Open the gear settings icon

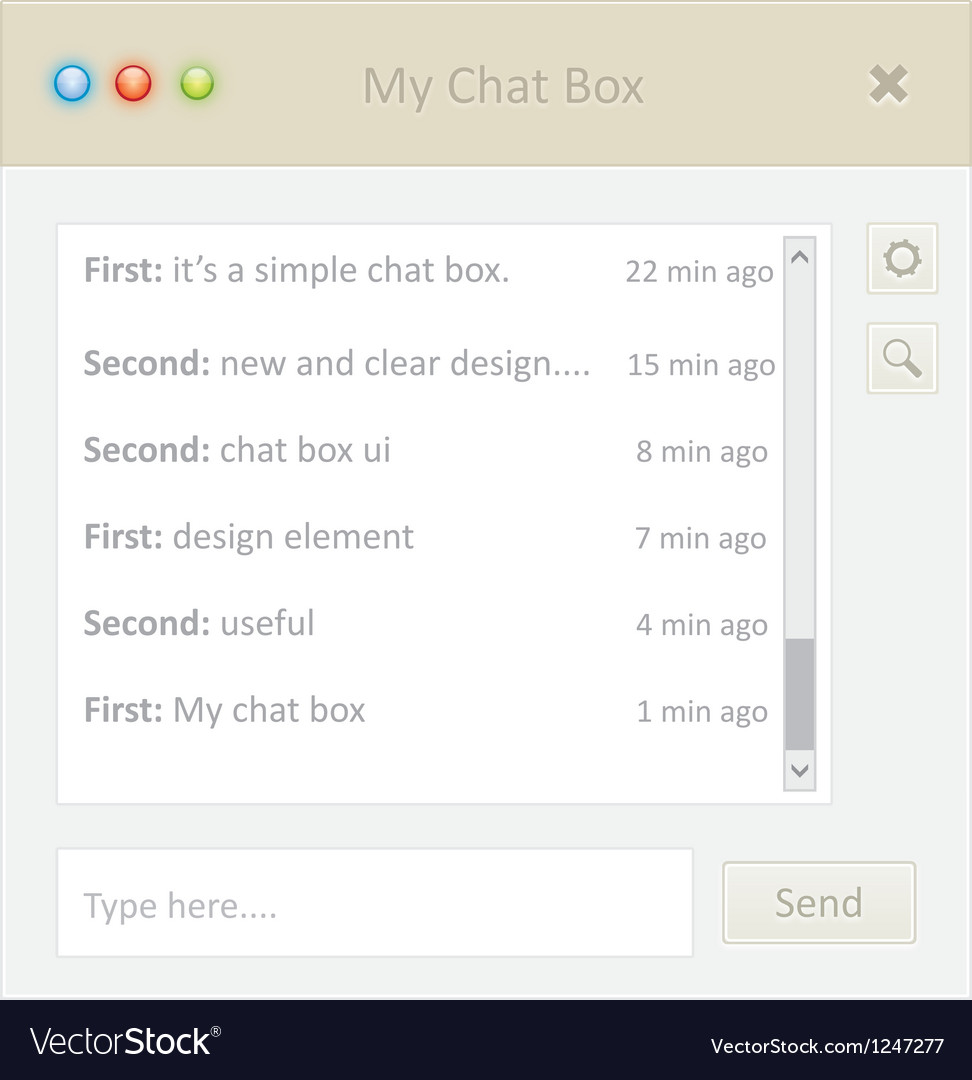point(902,258)
